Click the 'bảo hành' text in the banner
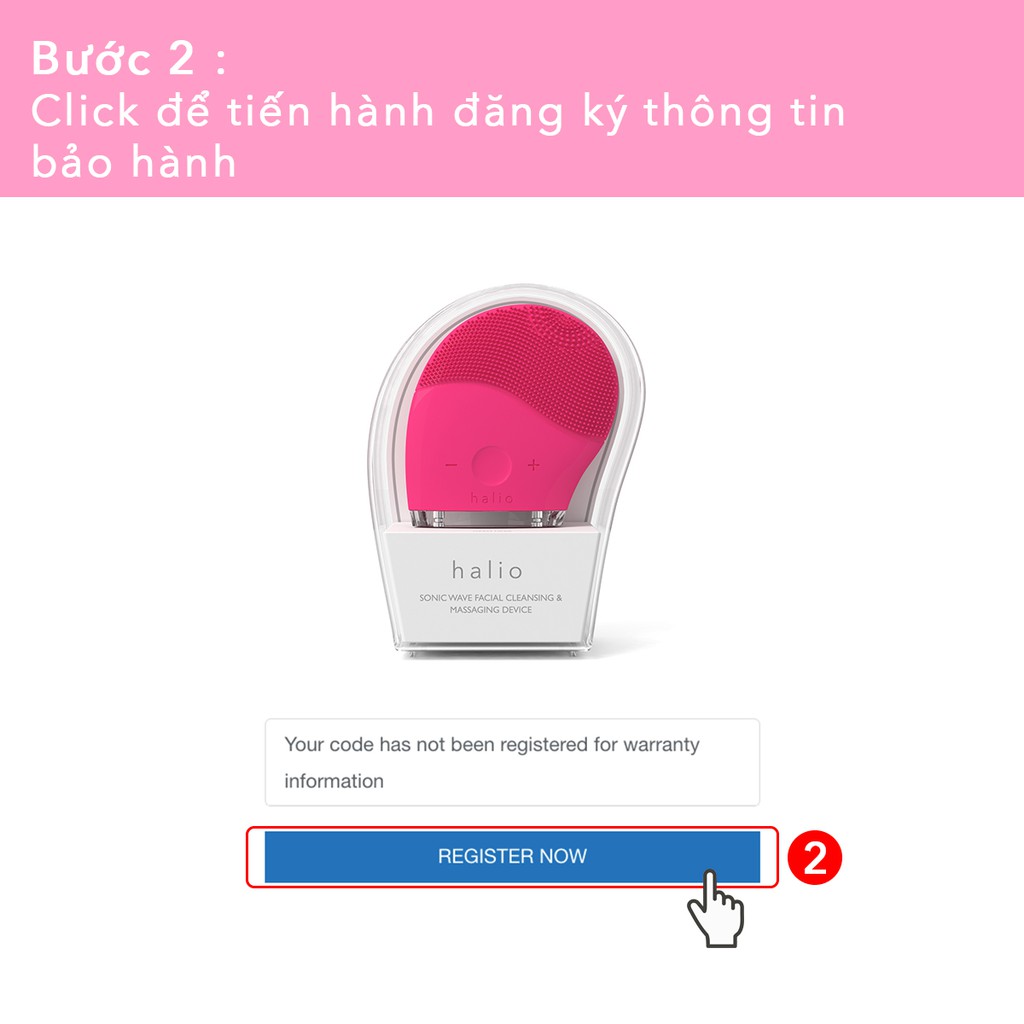1024x1024 pixels. [134, 162]
